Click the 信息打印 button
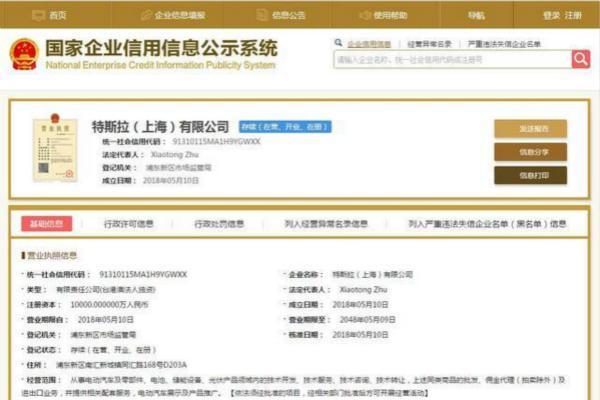This screenshot has width=600, height=400. 530,175
